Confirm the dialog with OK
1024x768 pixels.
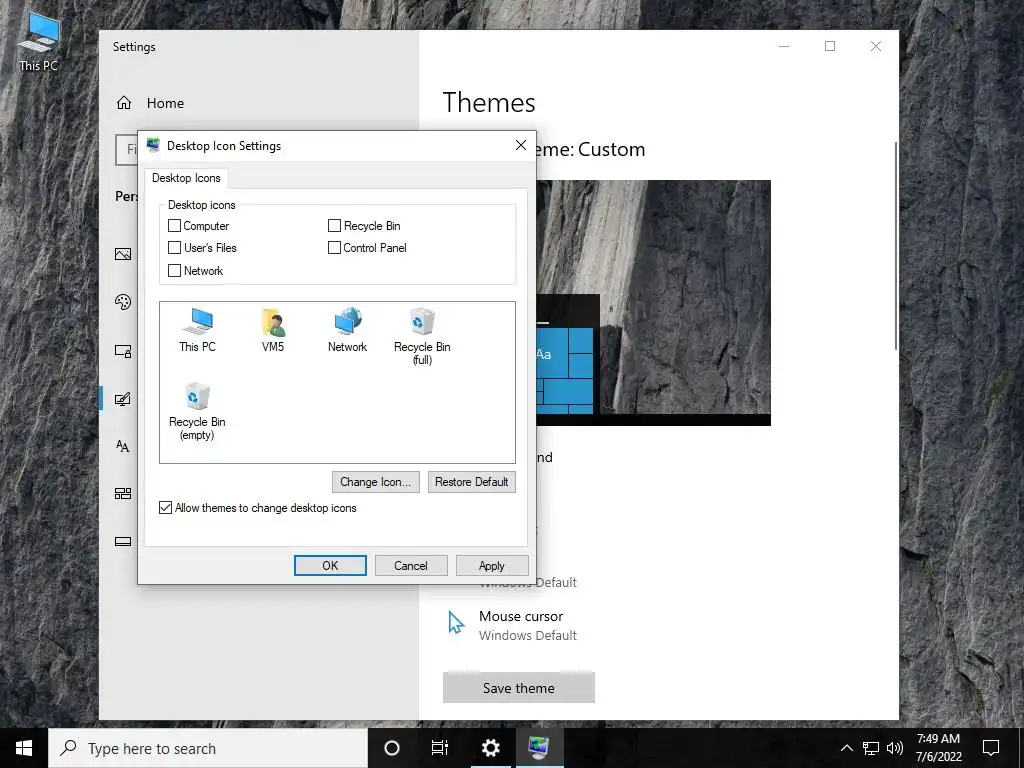pyautogui.click(x=330, y=566)
